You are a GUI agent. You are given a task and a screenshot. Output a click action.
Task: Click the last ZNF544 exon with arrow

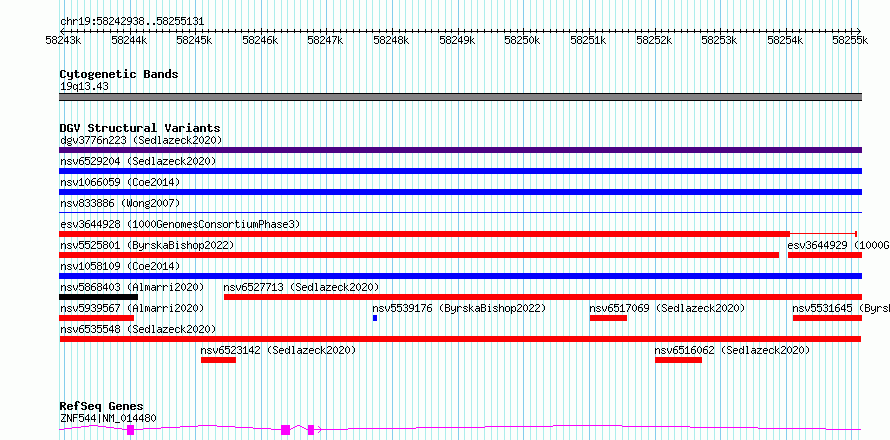(311, 430)
